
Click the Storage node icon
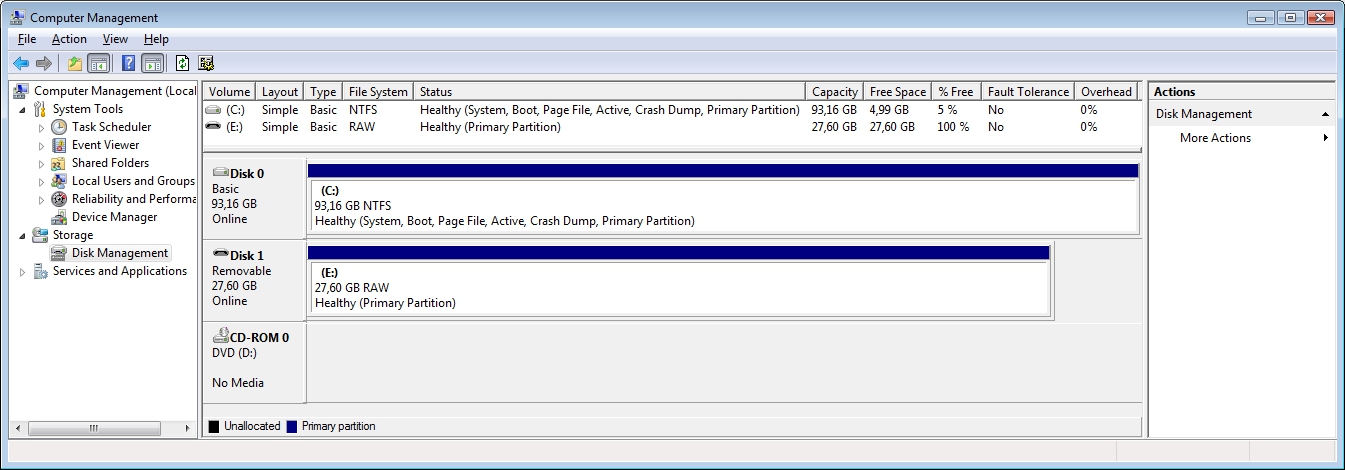(40, 235)
